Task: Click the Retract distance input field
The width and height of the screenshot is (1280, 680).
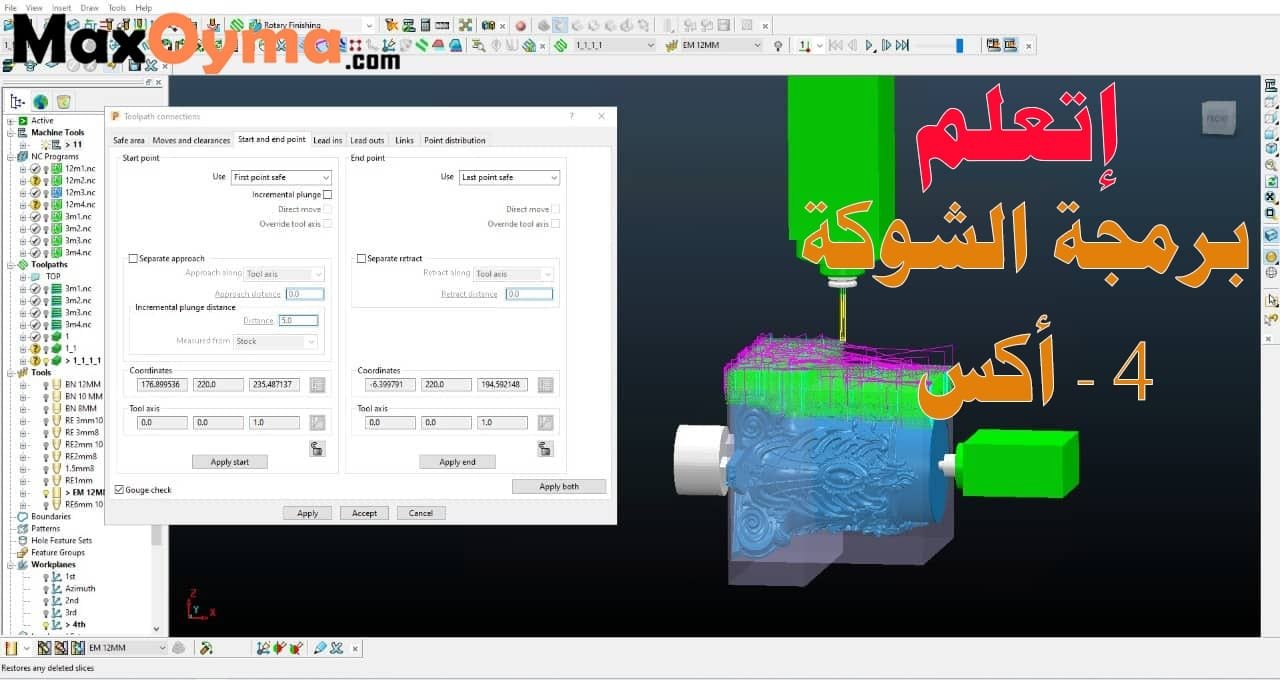Action: 529,294
